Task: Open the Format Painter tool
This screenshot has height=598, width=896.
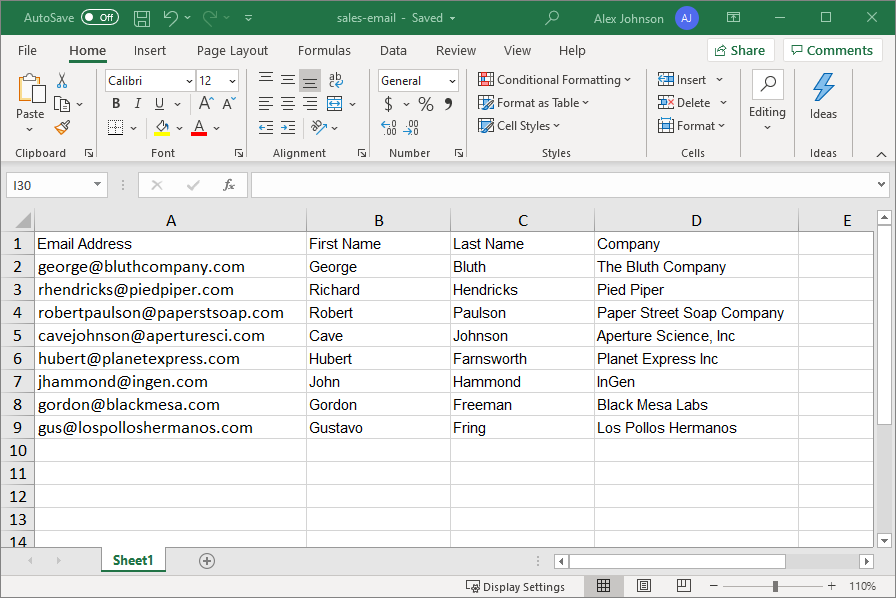Action: click(x=64, y=130)
